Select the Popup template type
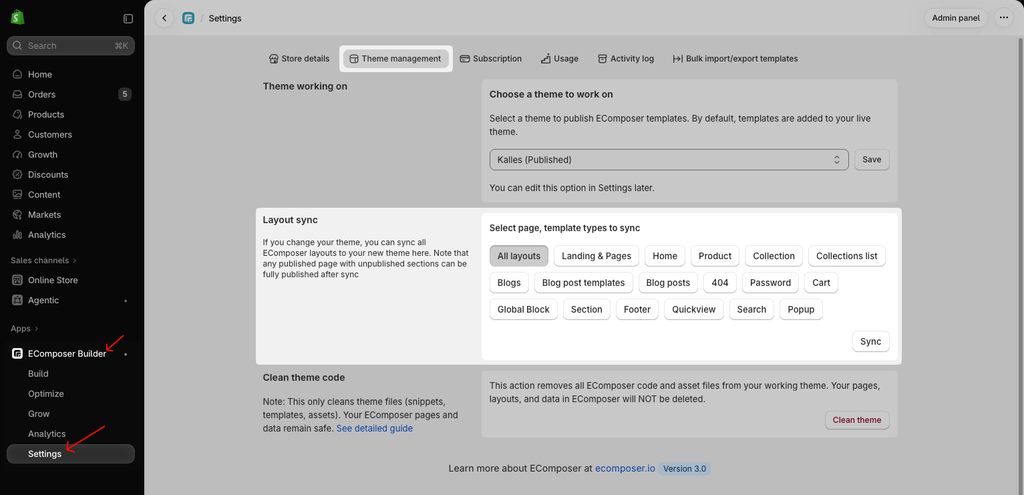This screenshot has height=495, width=1024. [801, 310]
